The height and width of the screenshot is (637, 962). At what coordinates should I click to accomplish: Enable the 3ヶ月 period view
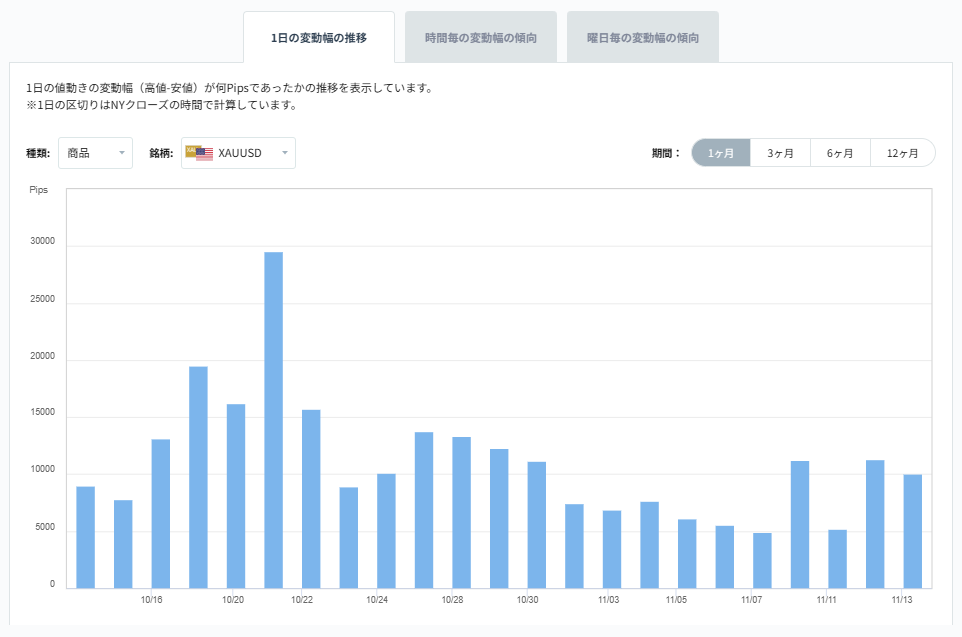[781, 152]
